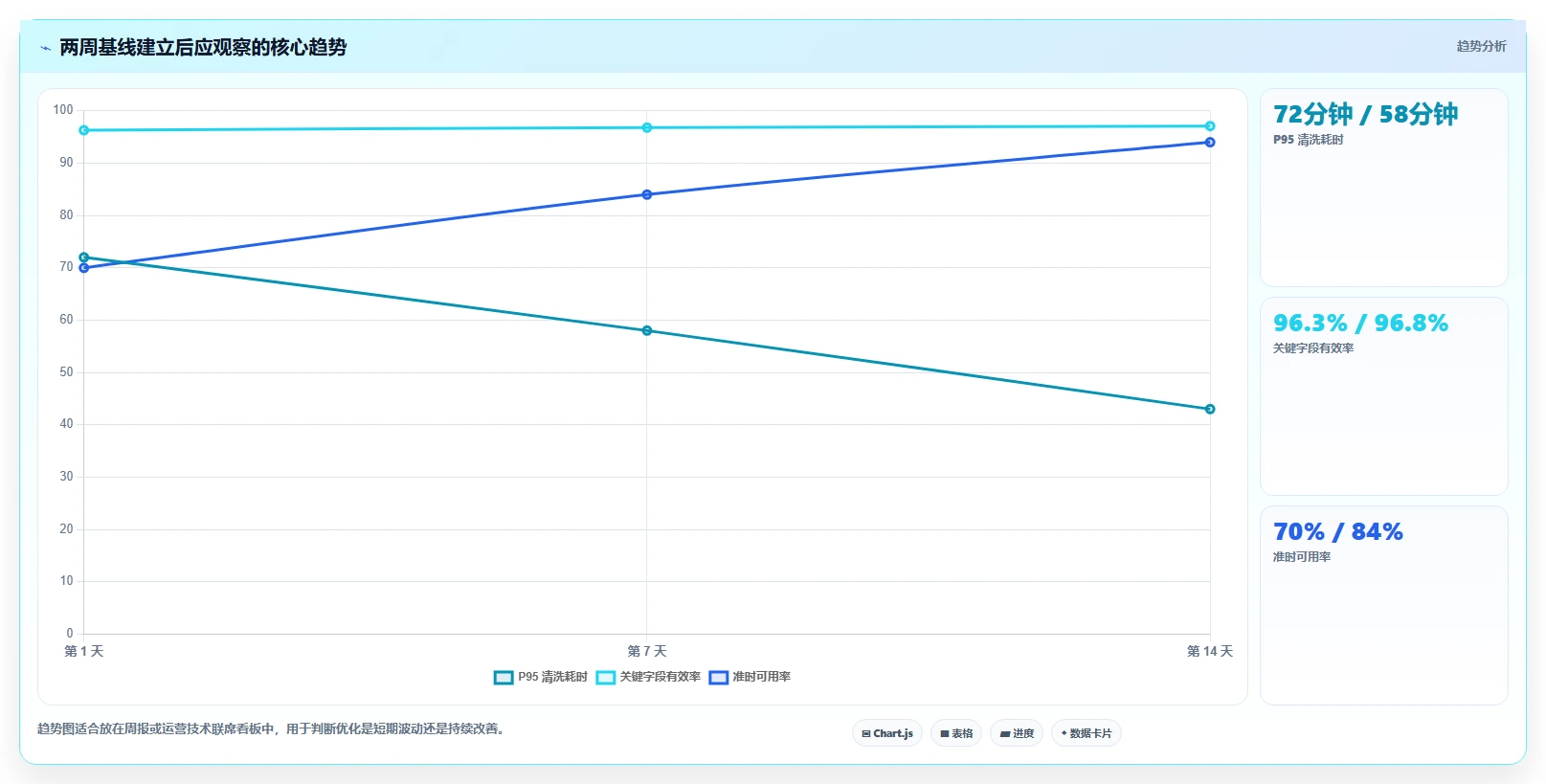Click 关键字段有效率 data point at 第 14 天

pyautogui.click(x=1210, y=126)
